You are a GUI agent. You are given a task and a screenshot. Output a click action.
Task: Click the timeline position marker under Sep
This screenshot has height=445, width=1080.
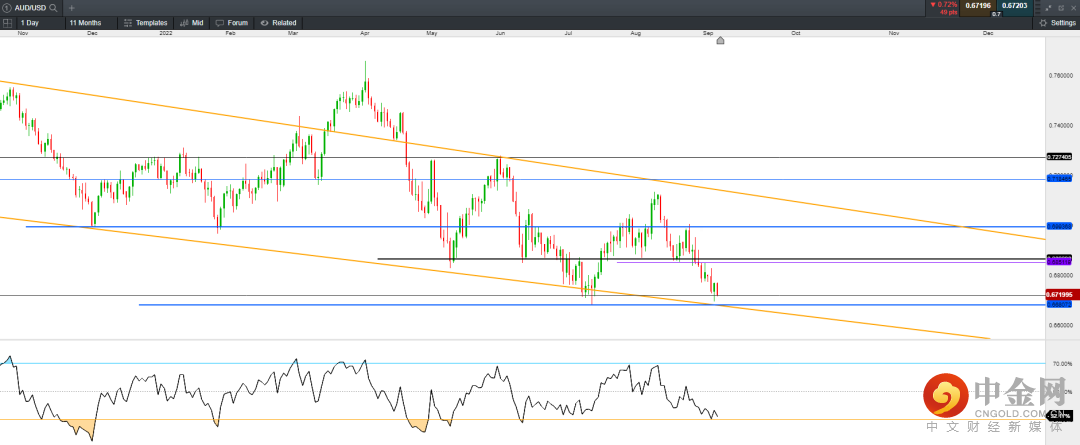pos(720,41)
